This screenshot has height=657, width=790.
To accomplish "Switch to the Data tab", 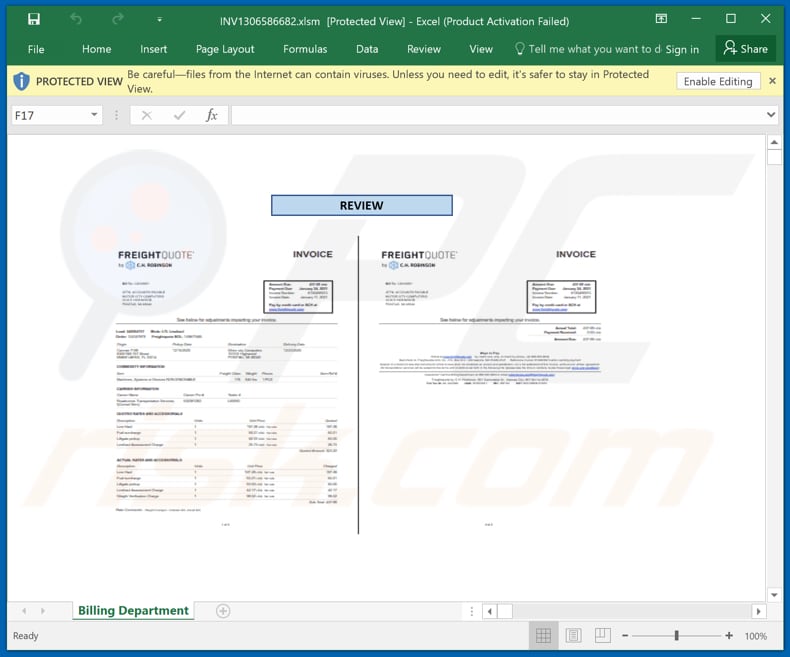I will click(x=367, y=49).
